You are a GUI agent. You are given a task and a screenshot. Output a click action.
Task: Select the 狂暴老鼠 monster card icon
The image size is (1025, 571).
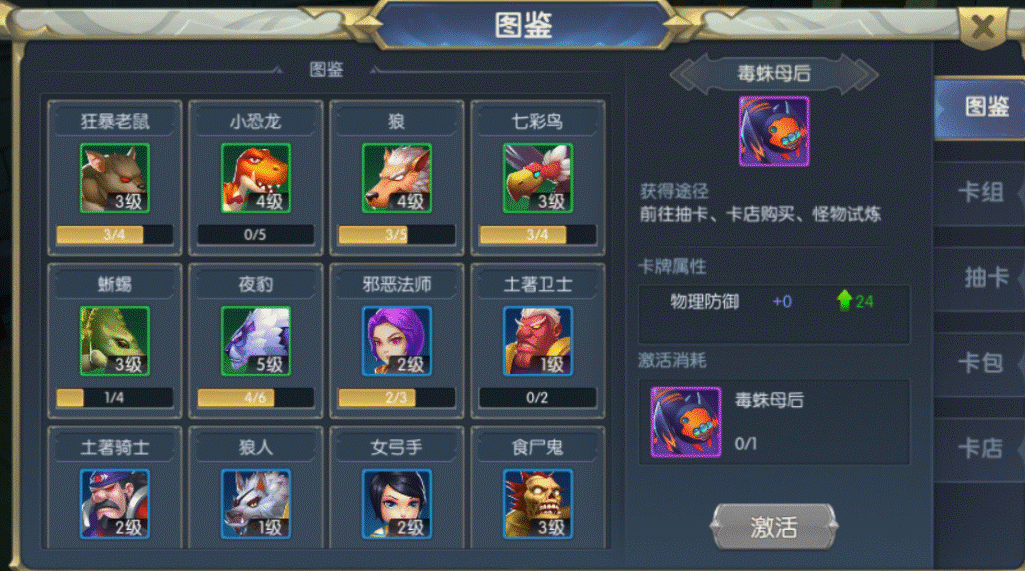[114, 178]
